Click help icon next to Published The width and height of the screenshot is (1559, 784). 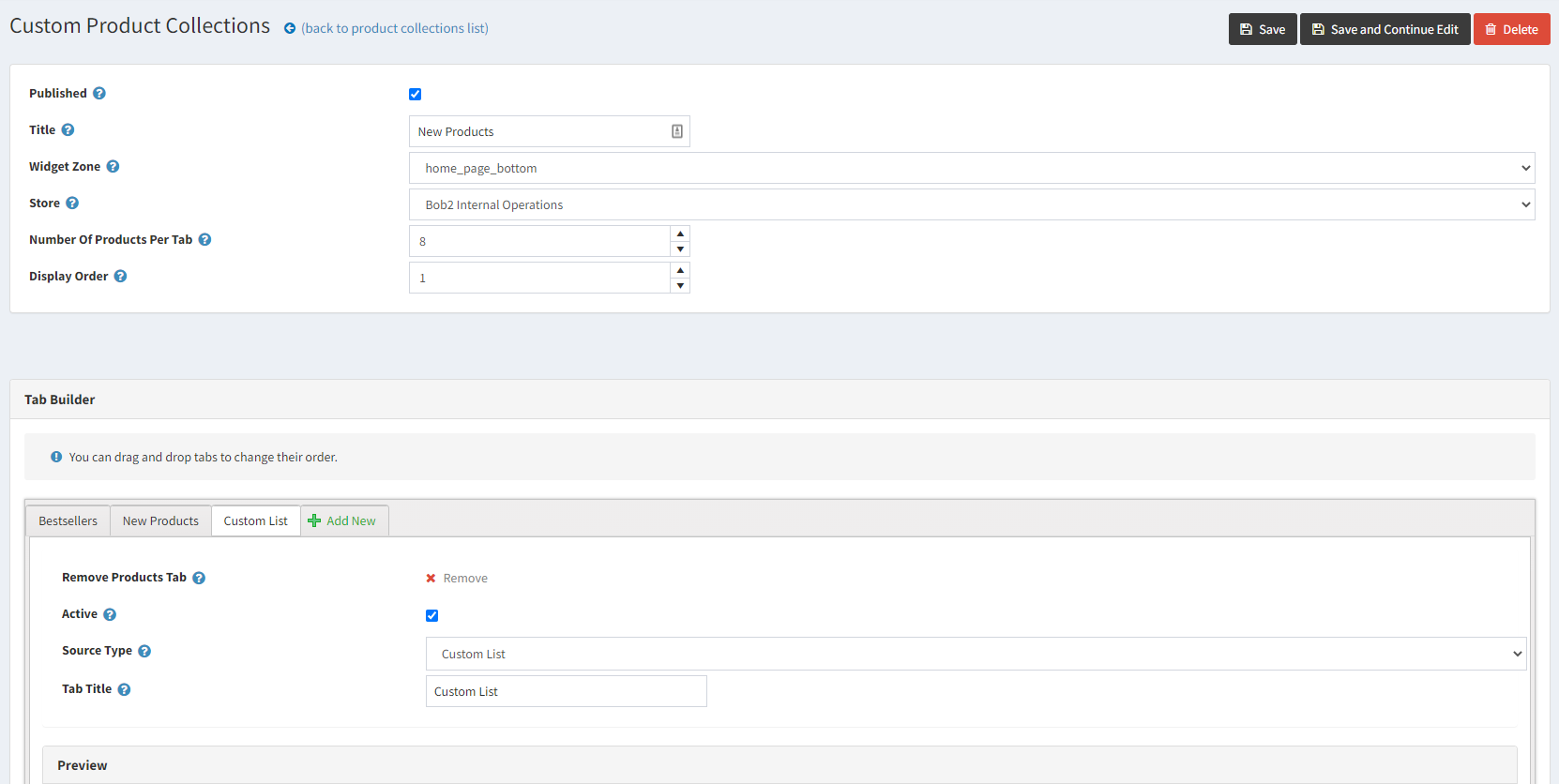click(x=99, y=94)
